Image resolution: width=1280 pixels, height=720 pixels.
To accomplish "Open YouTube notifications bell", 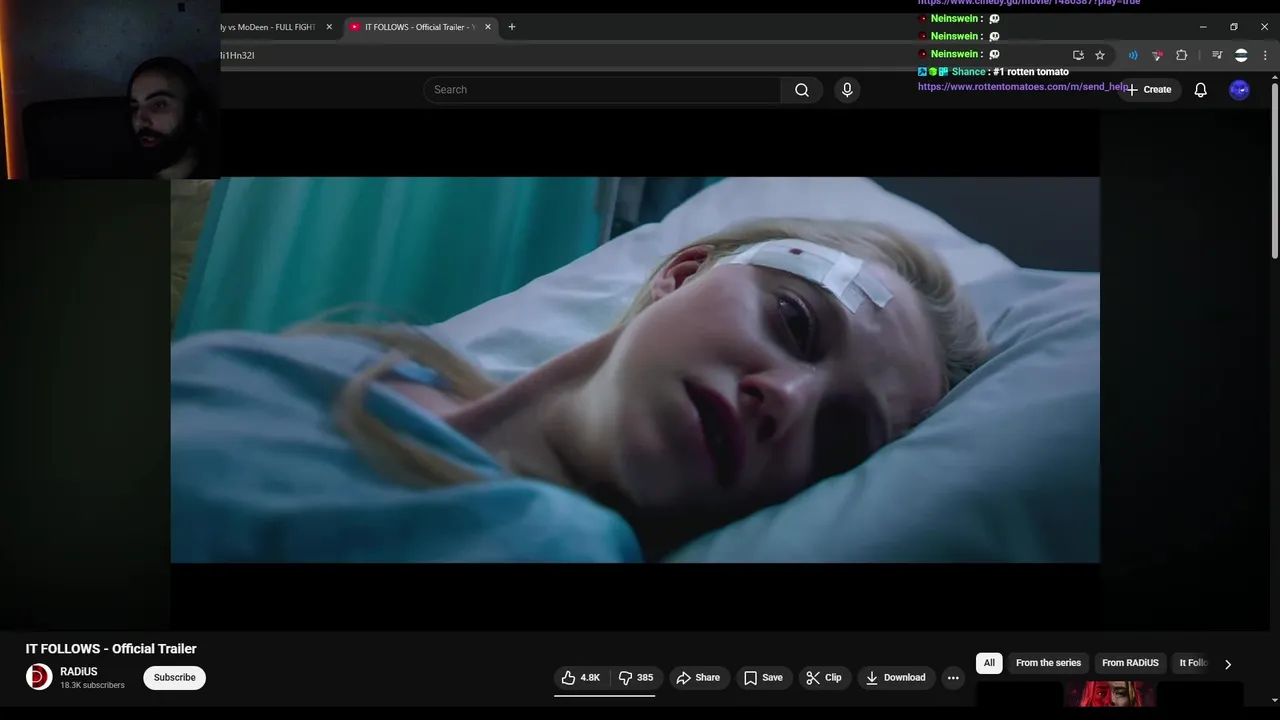I will pos(1201,90).
